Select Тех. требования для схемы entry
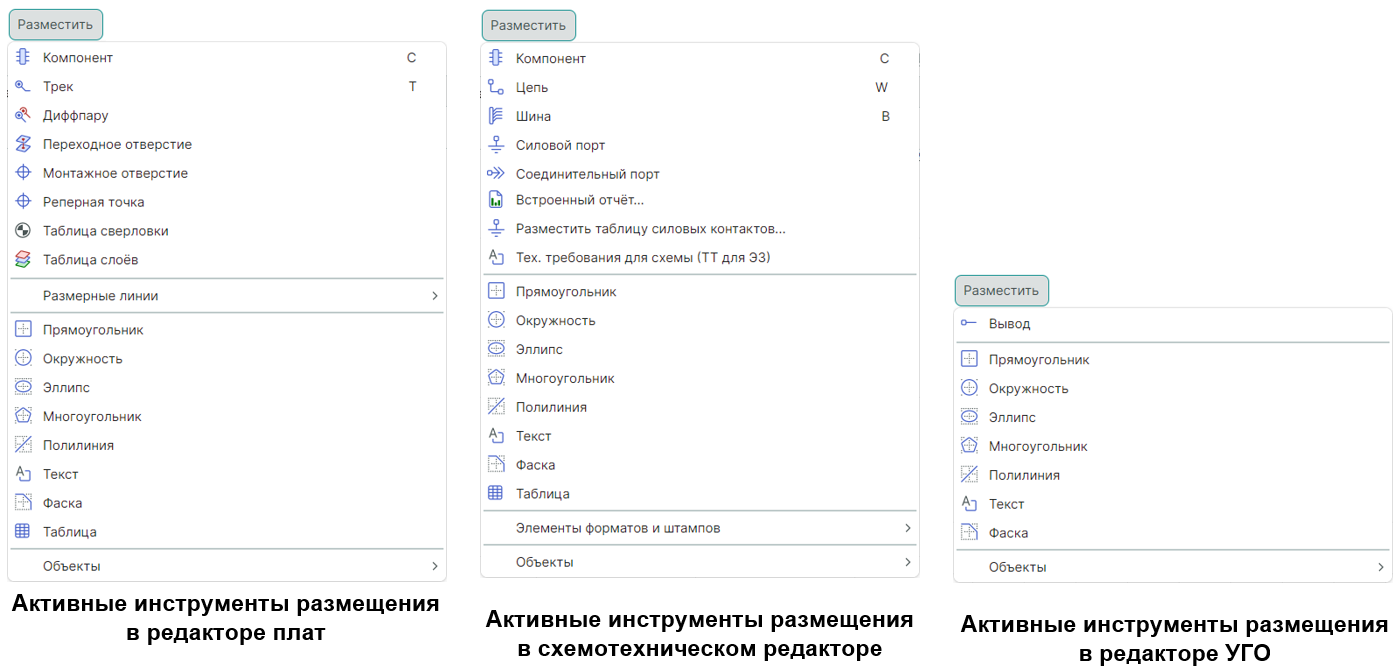This screenshot has height=671, width=1399. (x=643, y=258)
